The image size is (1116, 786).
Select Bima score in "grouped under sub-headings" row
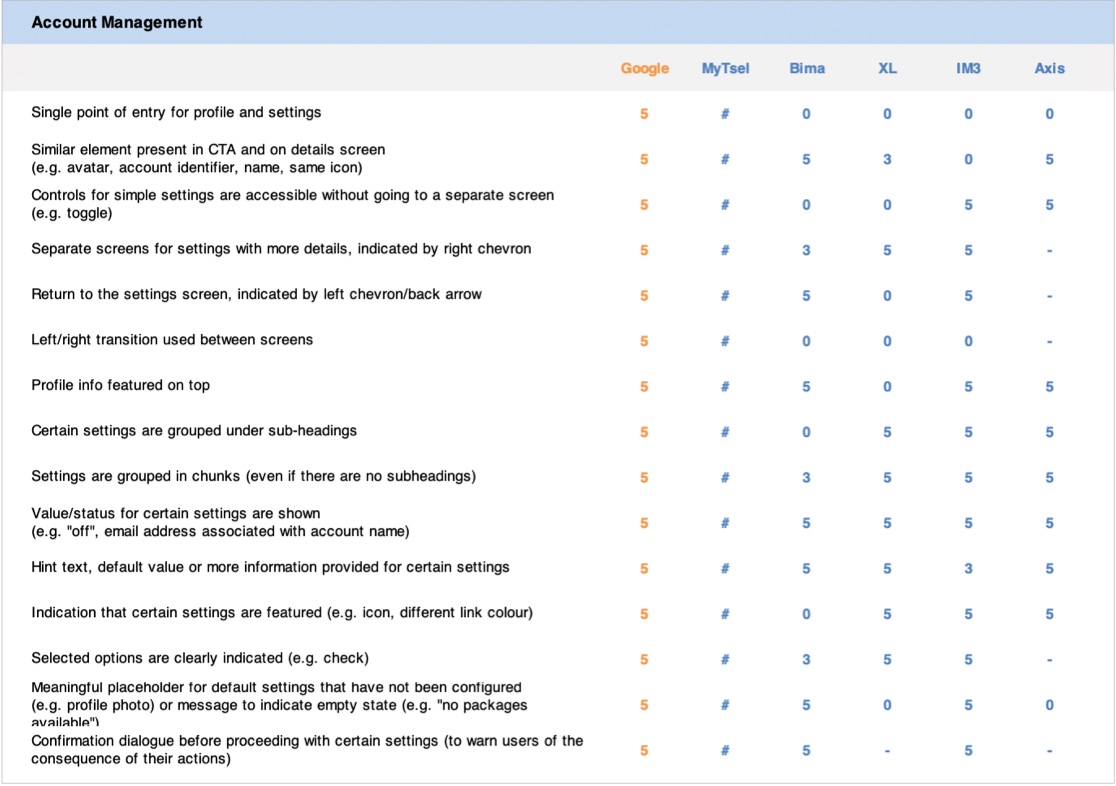pyautogui.click(x=806, y=432)
